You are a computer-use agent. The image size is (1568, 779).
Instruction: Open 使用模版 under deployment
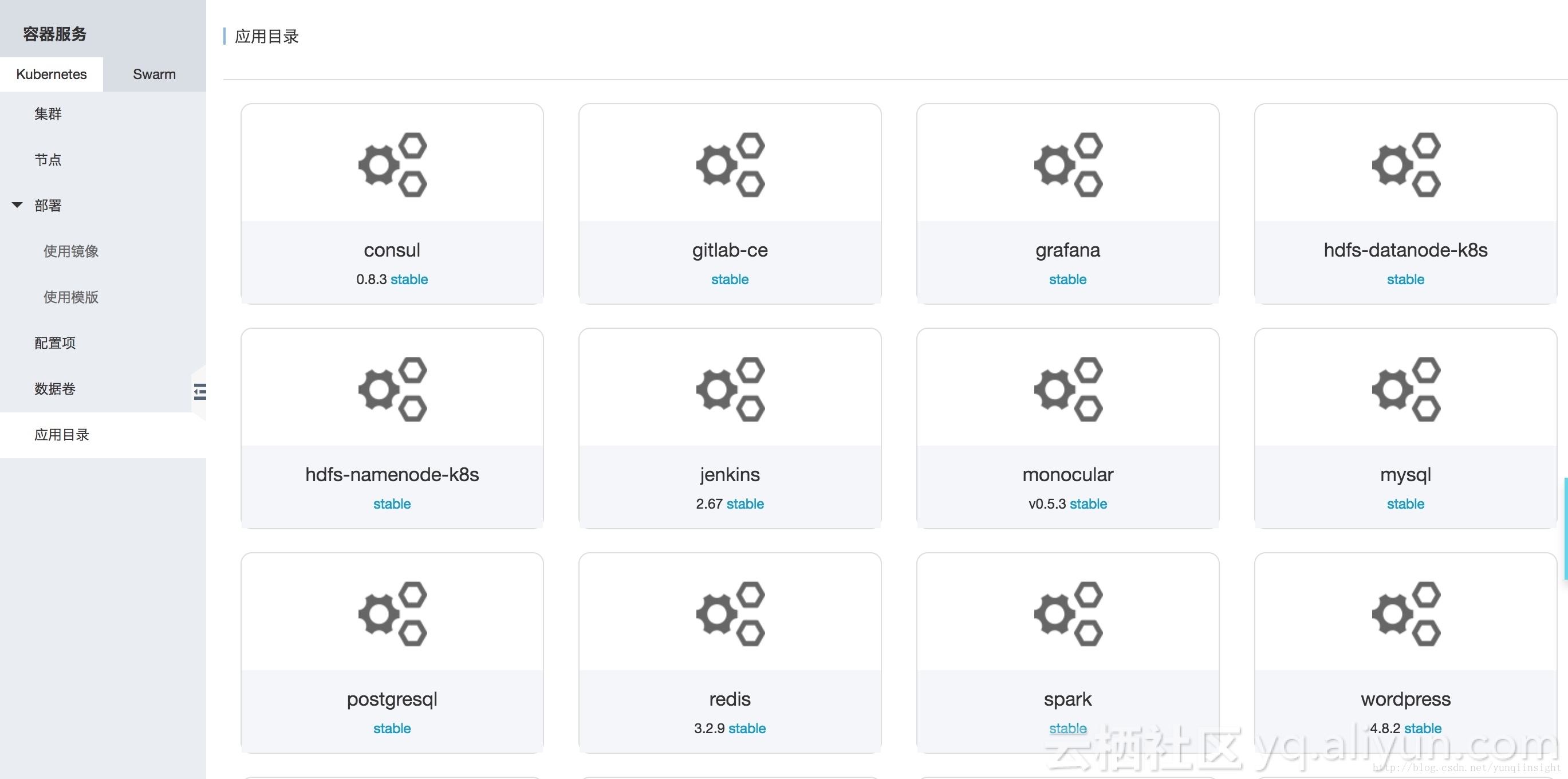click(70, 297)
